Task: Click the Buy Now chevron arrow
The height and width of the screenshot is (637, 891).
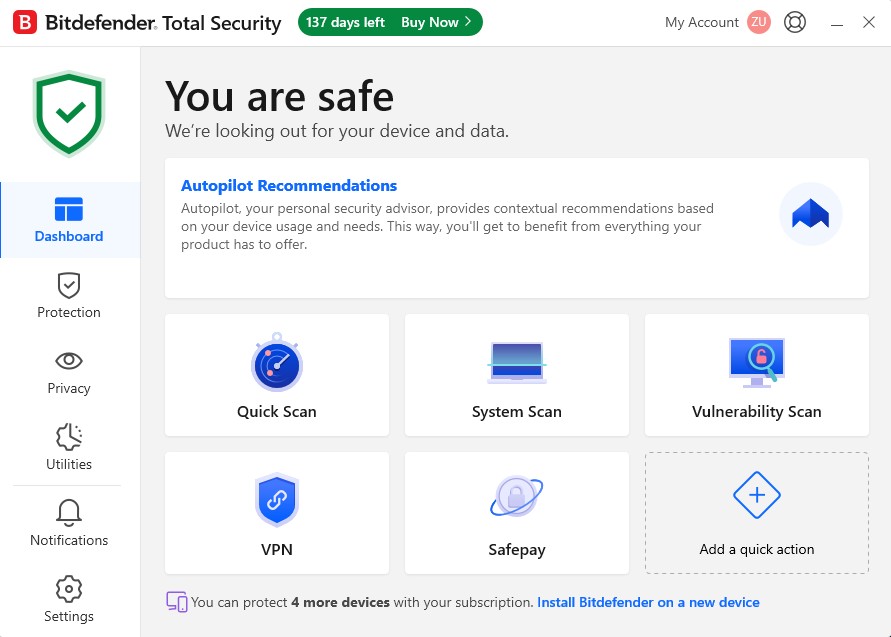Action: pos(468,22)
